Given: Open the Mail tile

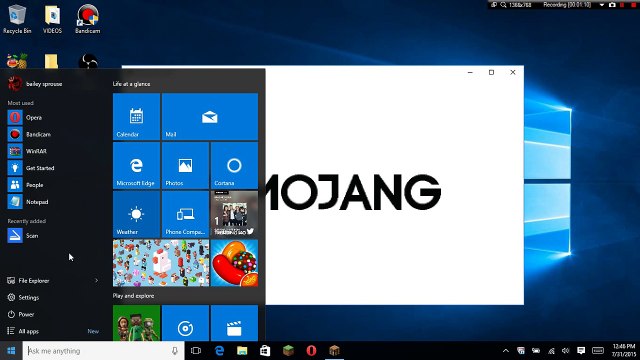Looking at the screenshot, I should [x=210, y=117].
